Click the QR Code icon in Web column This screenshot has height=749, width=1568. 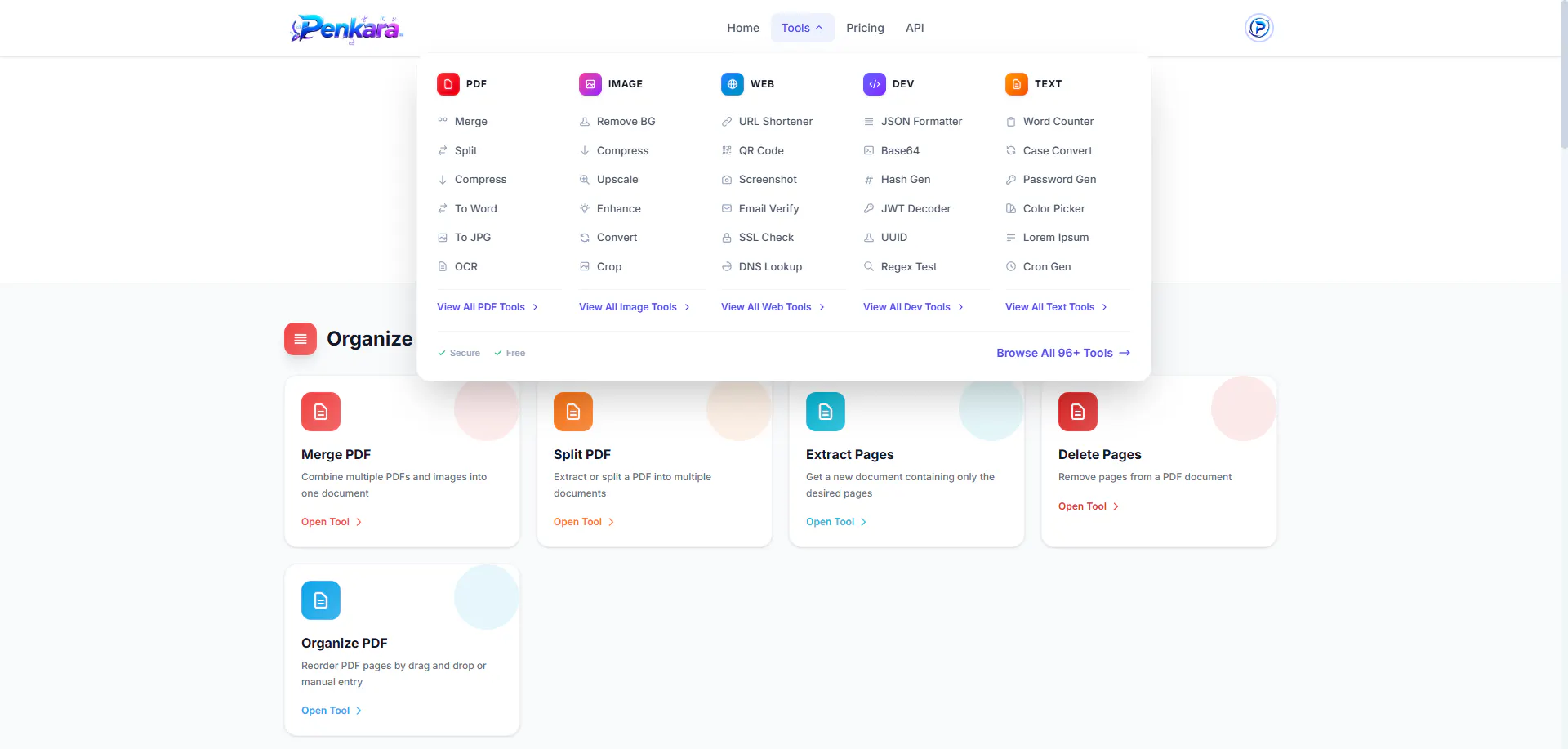[x=727, y=150]
